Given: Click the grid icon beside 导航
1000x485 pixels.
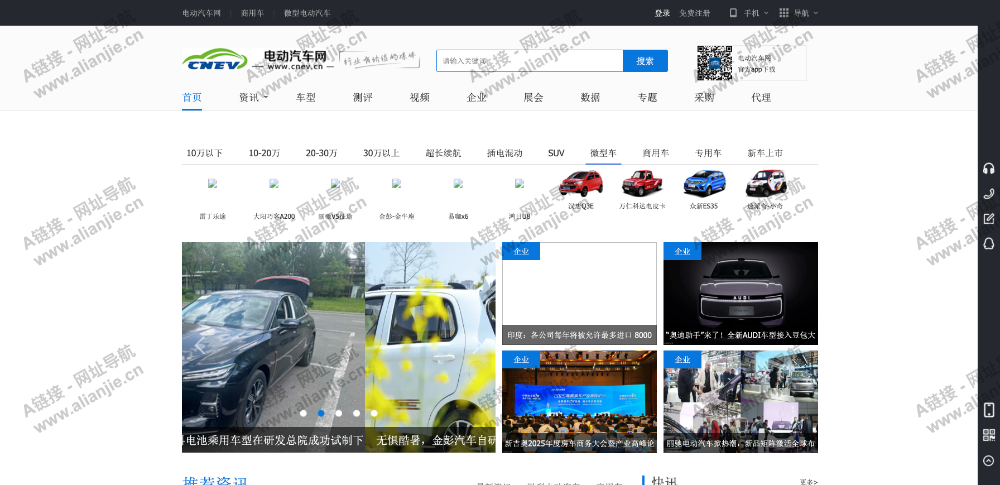Looking at the screenshot, I should click(784, 13).
